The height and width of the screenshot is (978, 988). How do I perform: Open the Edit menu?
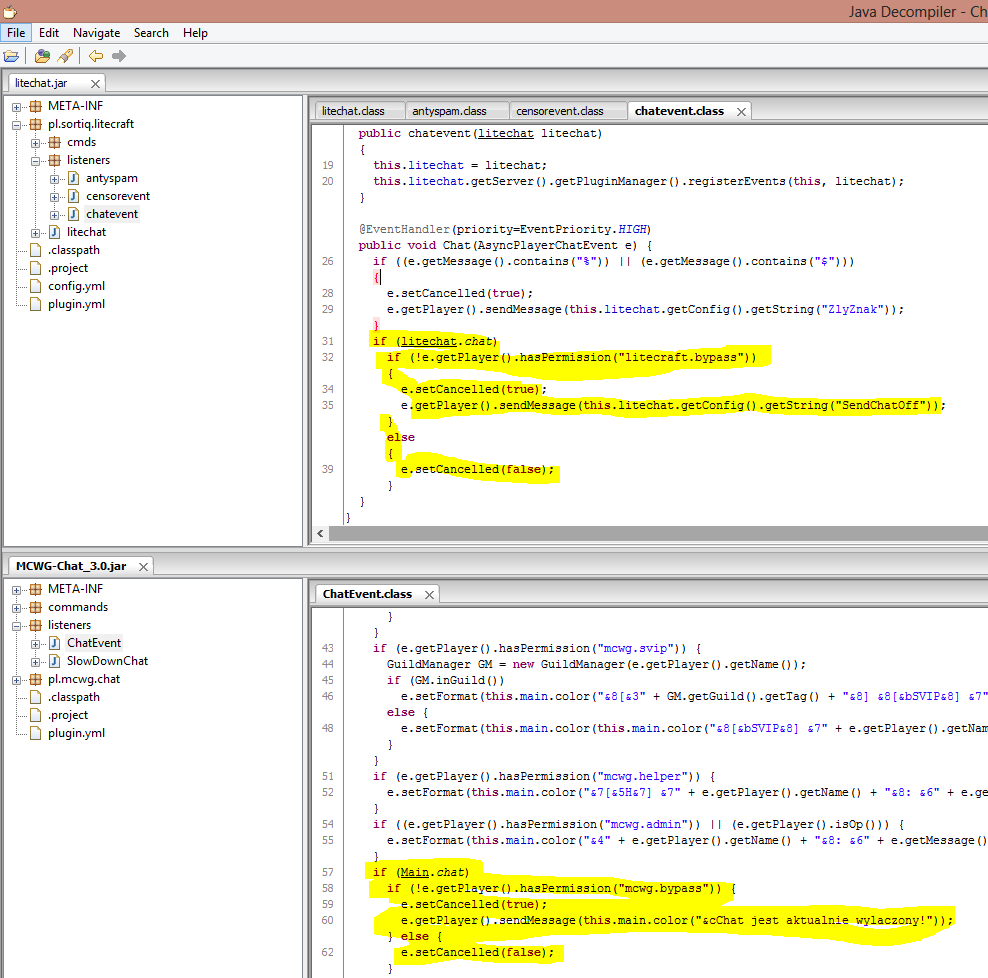(49, 33)
